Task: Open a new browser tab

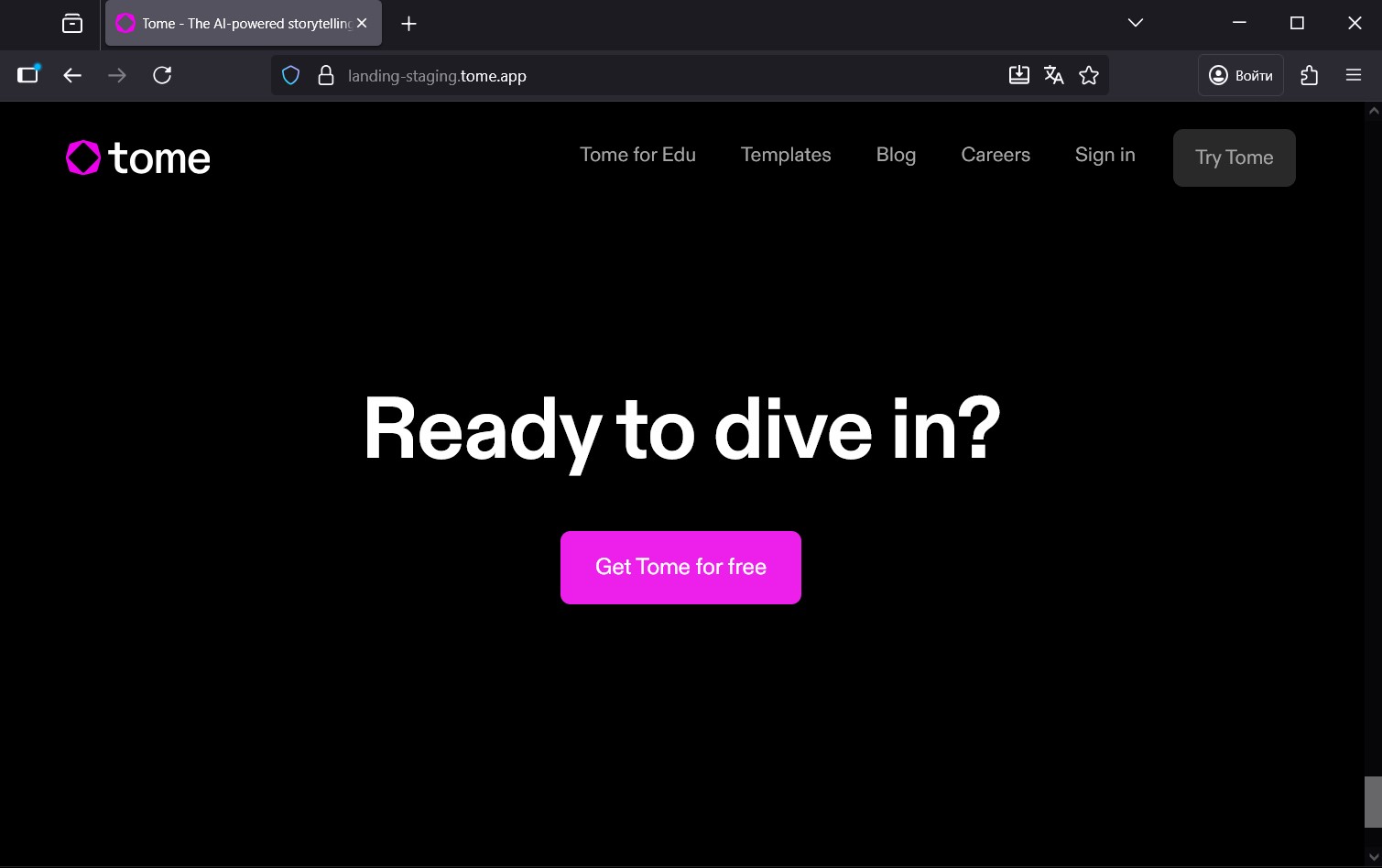Action: (x=409, y=24)
